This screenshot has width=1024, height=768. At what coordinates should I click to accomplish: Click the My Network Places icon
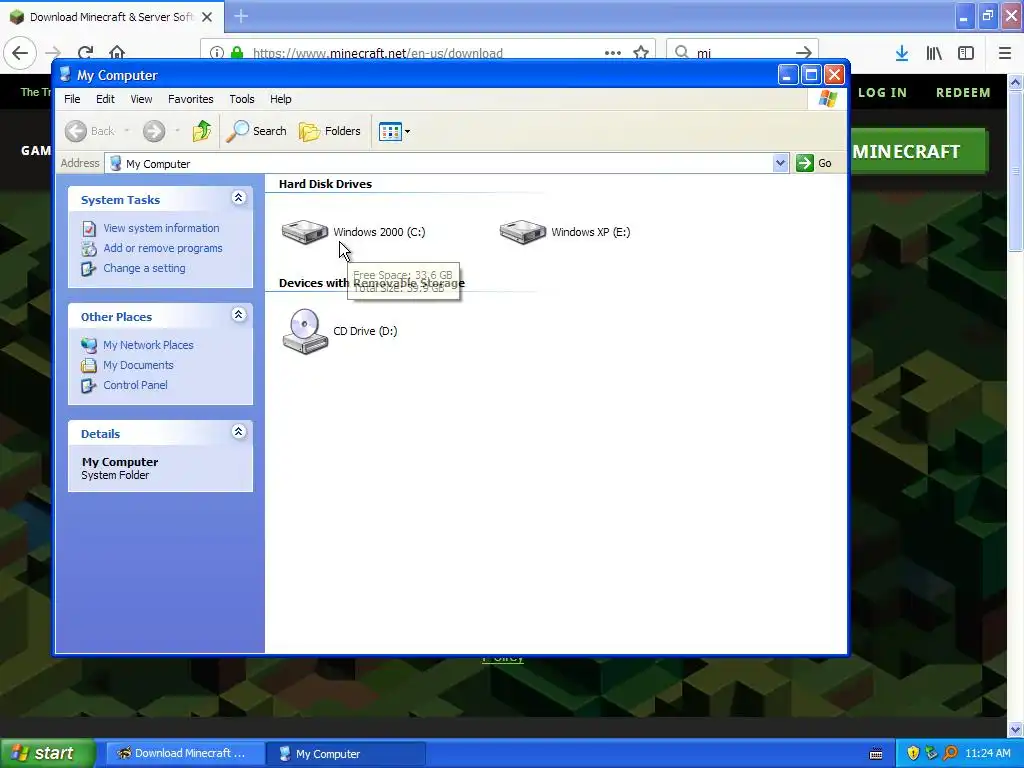tap(89, 345)
